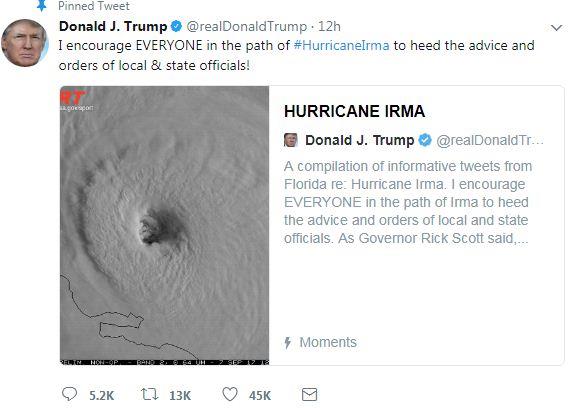Open the #HurricaneIrma hashtag link
This screenshot has width=572, height=408.
(341, 46)
